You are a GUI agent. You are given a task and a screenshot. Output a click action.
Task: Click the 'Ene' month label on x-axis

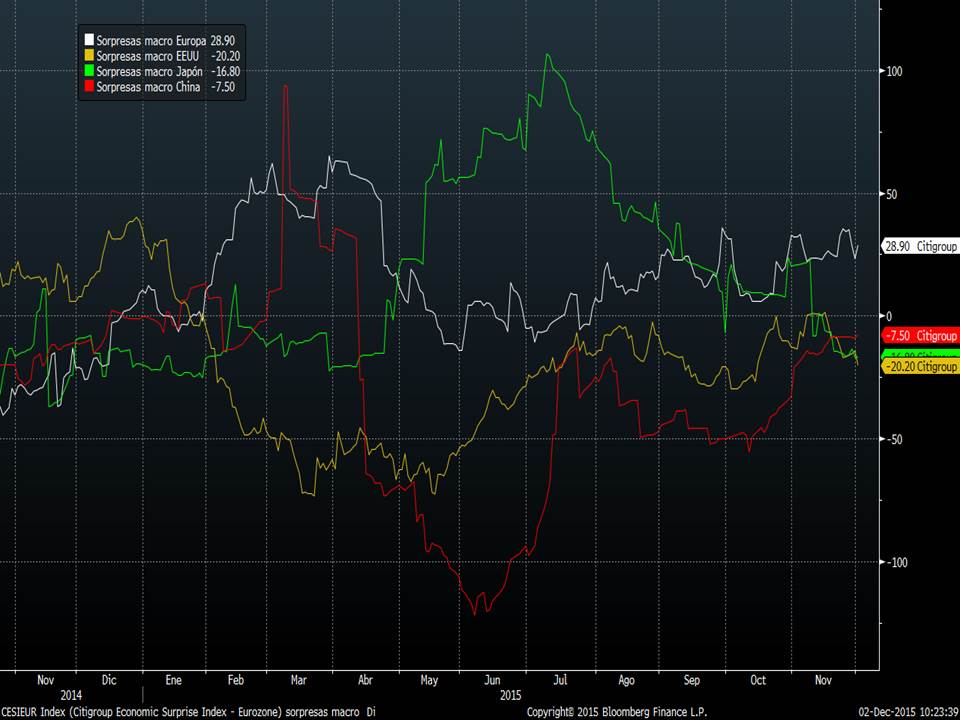173,680
